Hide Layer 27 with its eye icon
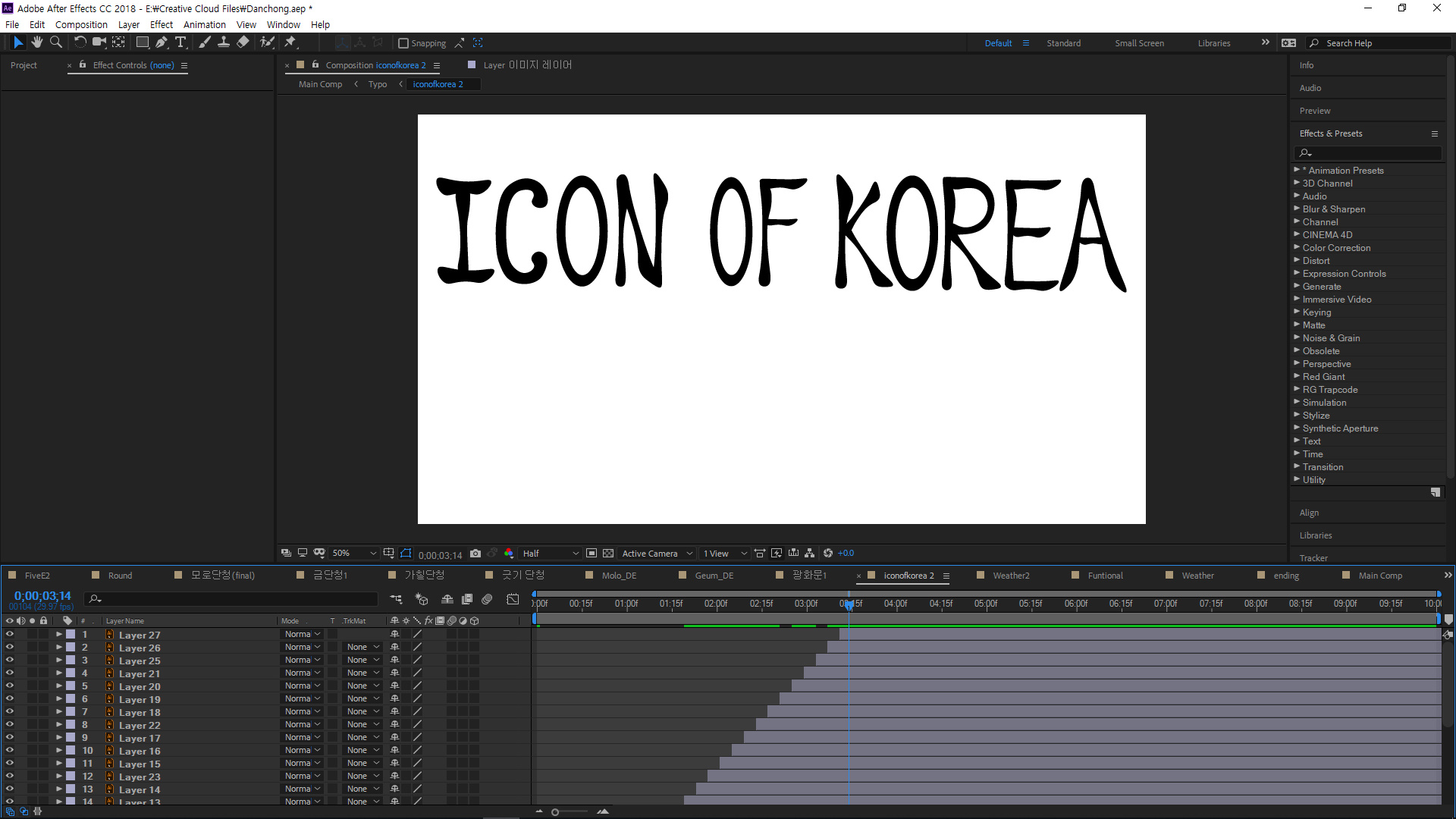 coord(10,635)
